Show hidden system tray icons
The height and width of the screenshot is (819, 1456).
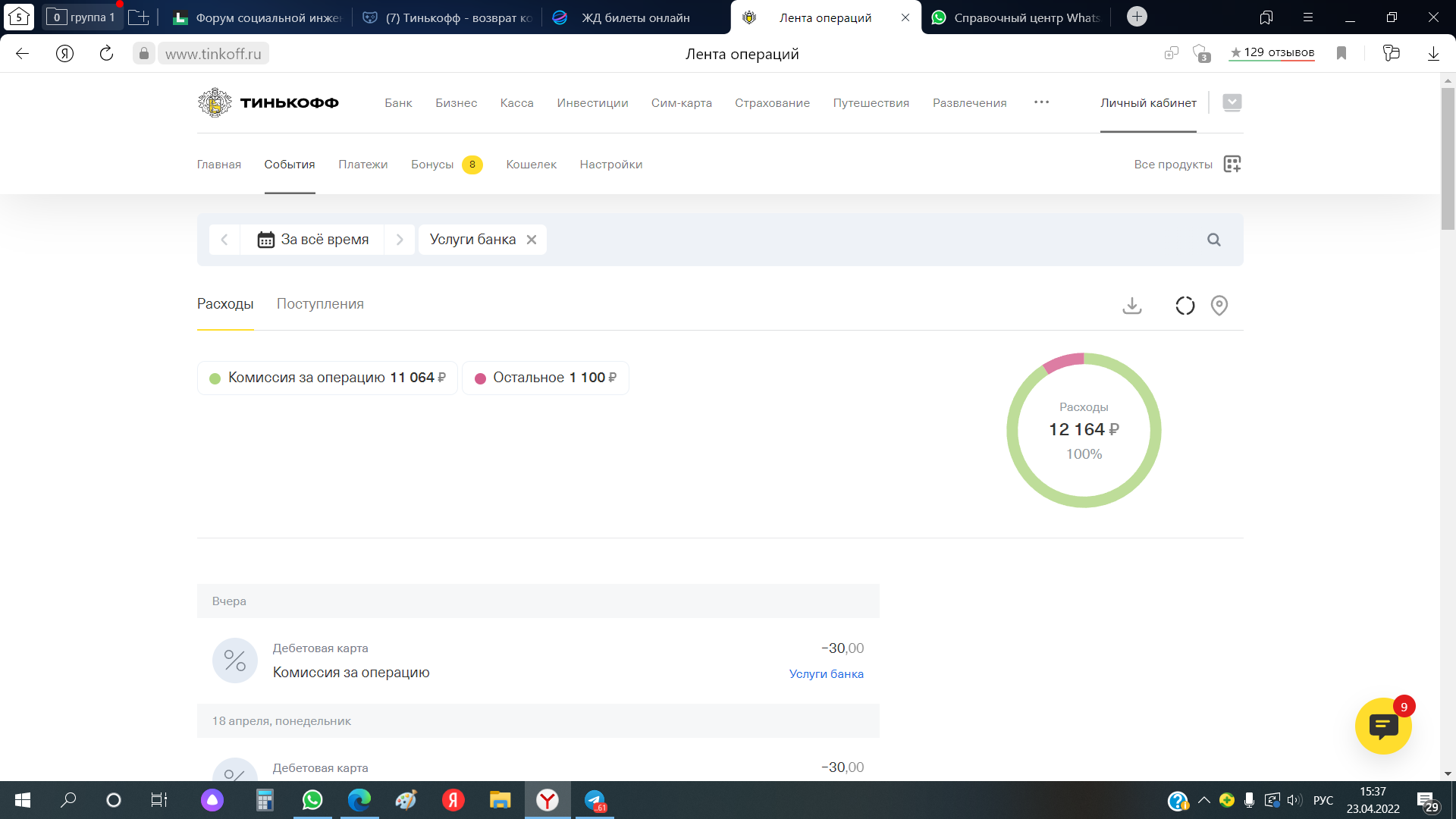[1203, 800]
